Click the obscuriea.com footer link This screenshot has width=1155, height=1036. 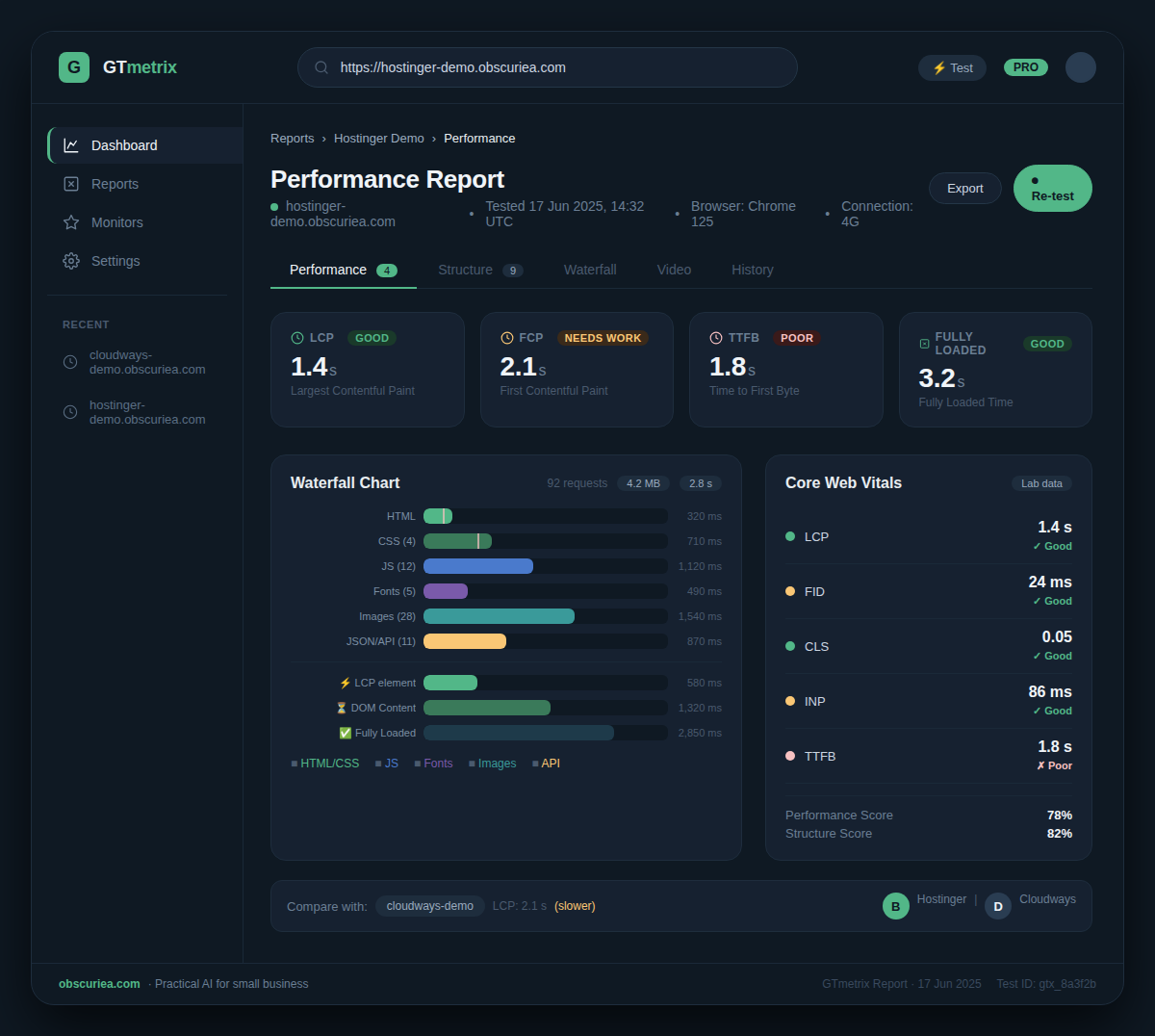pyautogui.click(x=99, y=984)
